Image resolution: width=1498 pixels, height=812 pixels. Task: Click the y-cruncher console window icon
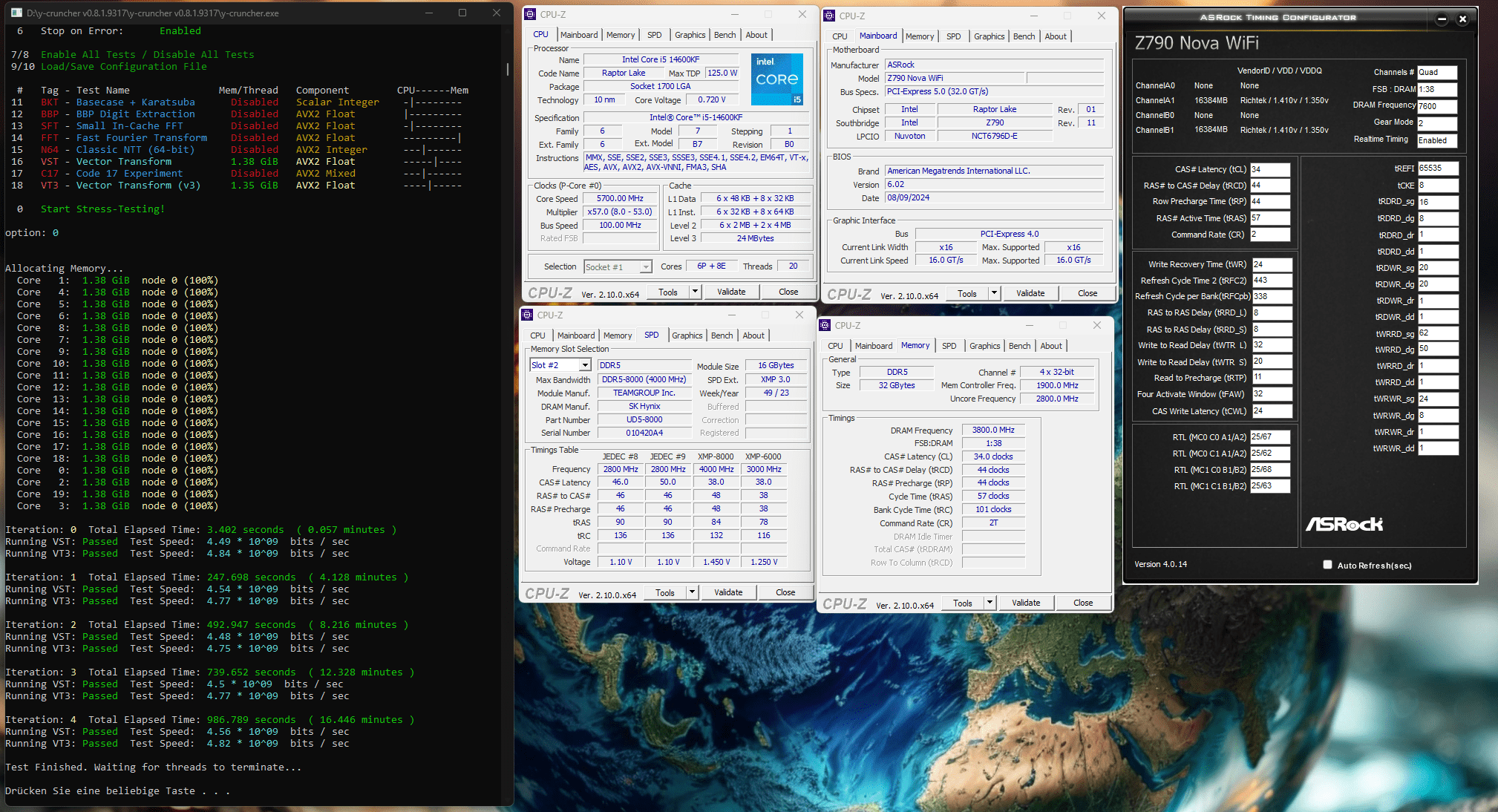click(16, 13)
